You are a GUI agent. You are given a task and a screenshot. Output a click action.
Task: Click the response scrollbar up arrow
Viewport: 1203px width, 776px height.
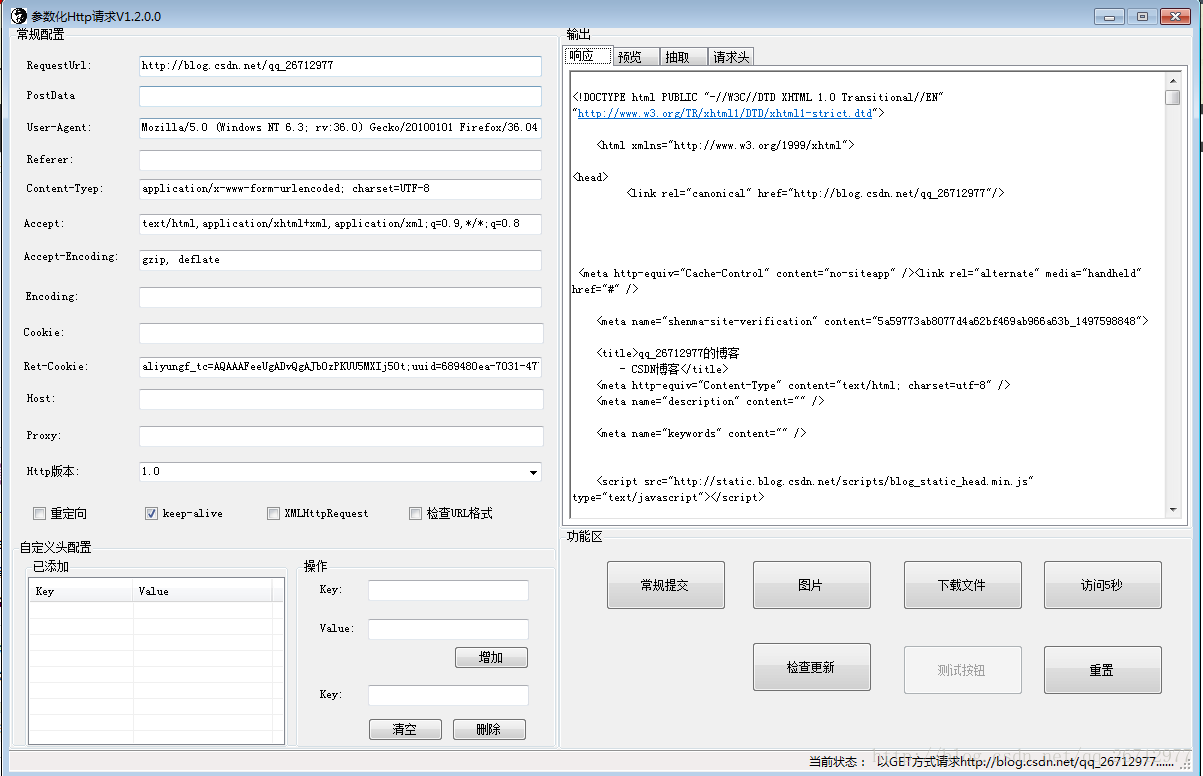[1172, 80]
